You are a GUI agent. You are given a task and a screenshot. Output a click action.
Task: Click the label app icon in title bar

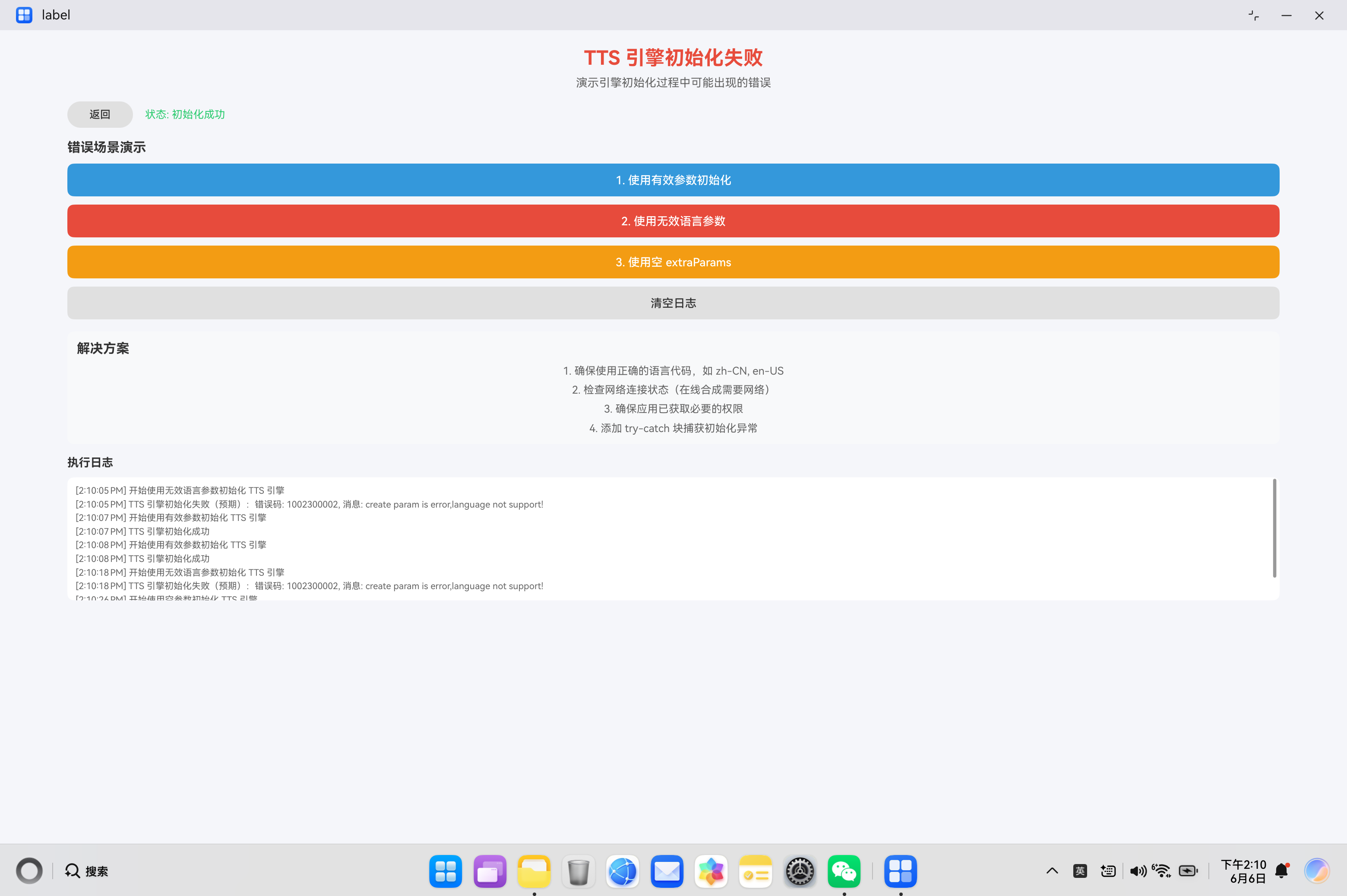click(x=24, y=15)
